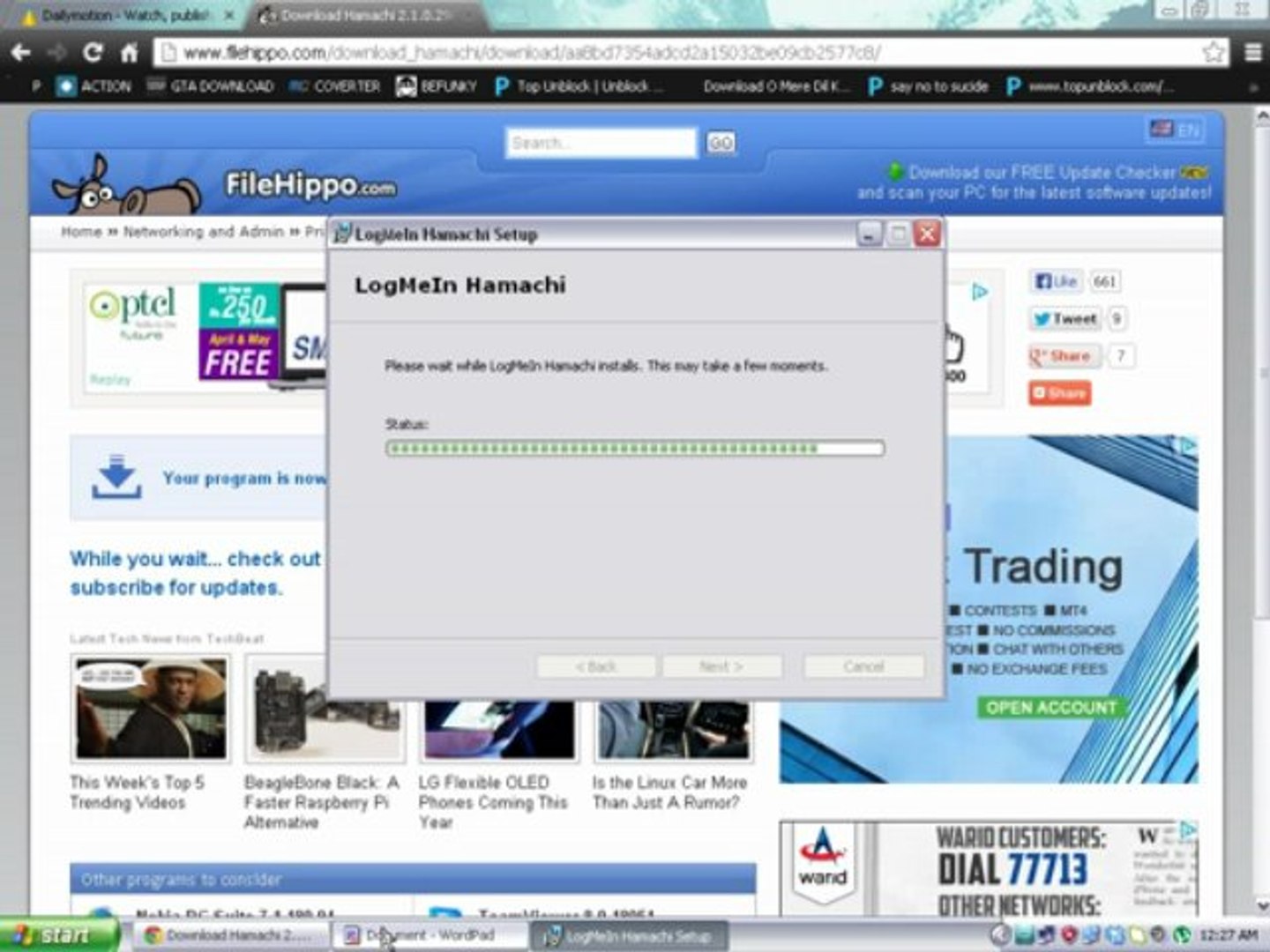The height and width of the screenshot is (952, 1270).
Task: Open the BeagleBone Black article thumbnail
Action: 325,709
